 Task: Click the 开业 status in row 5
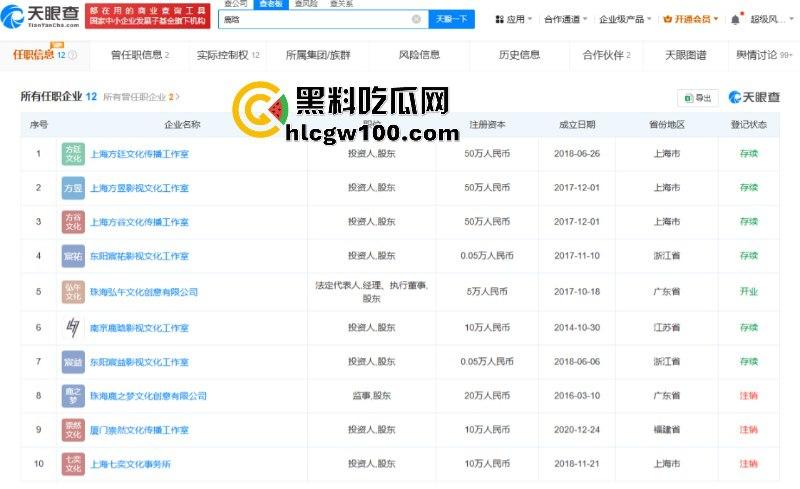coord(748,291)
